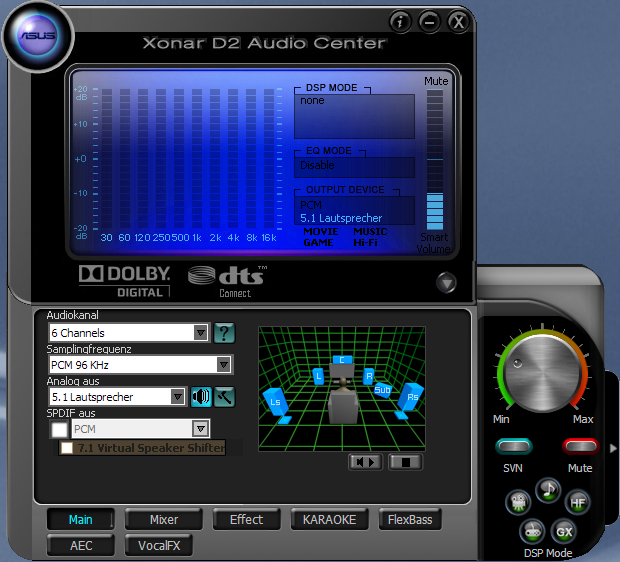Click the MUSIC indicator text
The width and height of the screenshot is (620, 562).
(370, 231)
